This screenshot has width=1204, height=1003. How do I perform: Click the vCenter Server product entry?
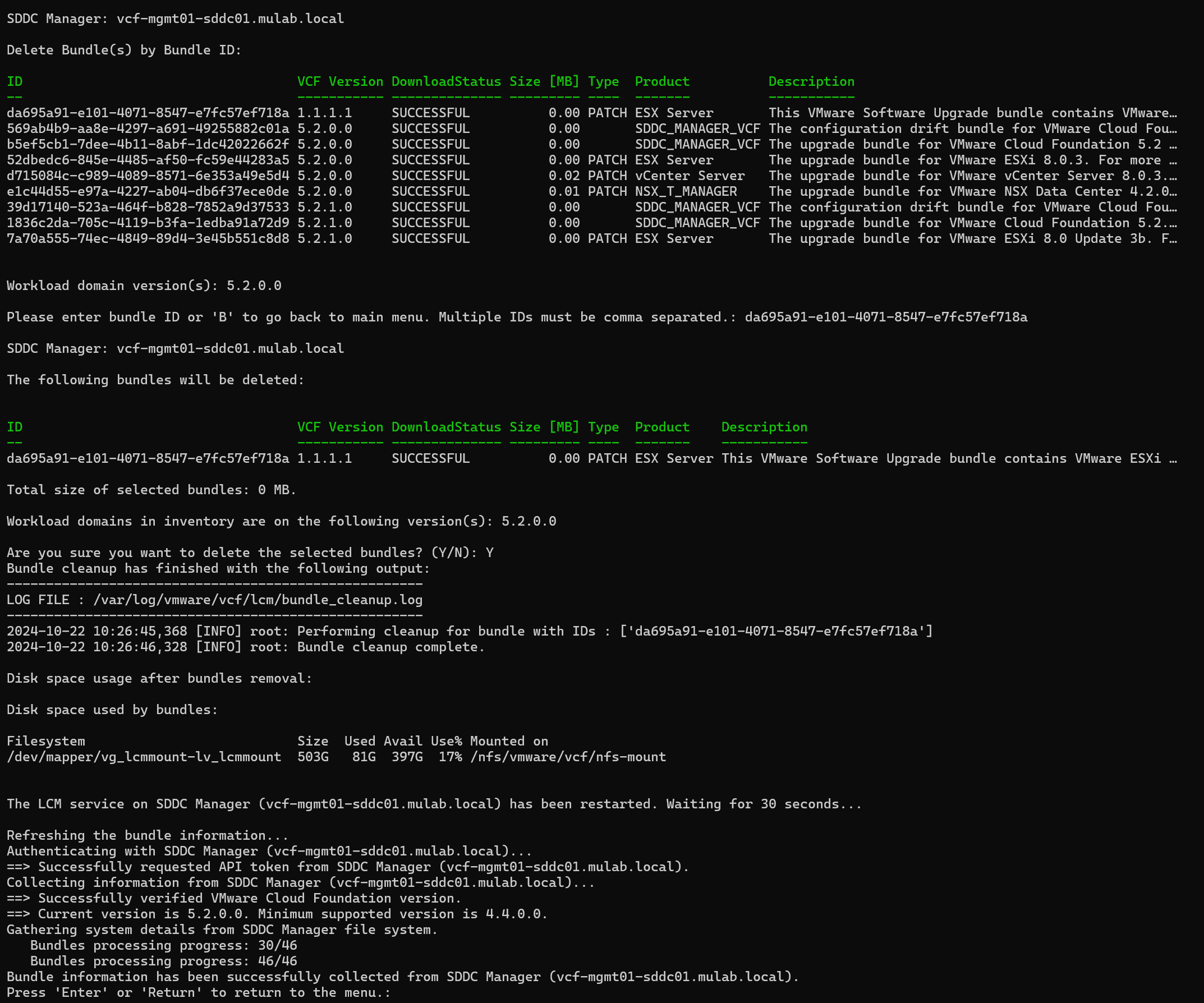pos(689,176)
